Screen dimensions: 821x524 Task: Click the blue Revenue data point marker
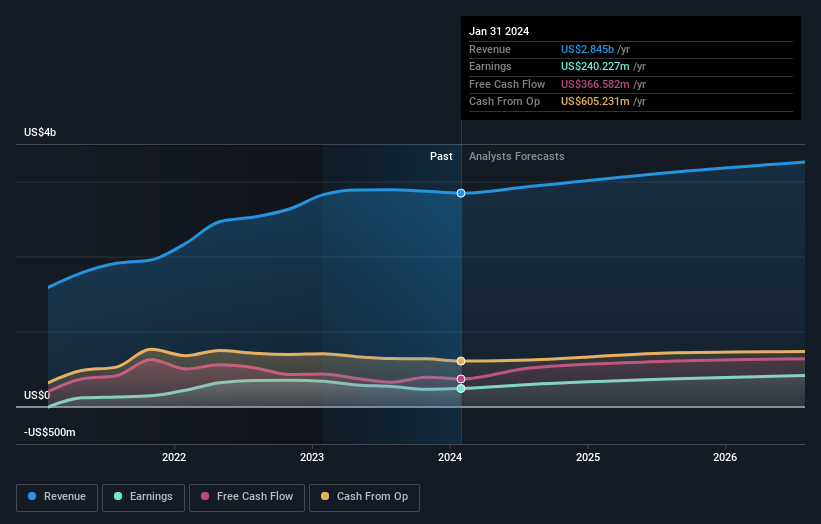[461, 193]
